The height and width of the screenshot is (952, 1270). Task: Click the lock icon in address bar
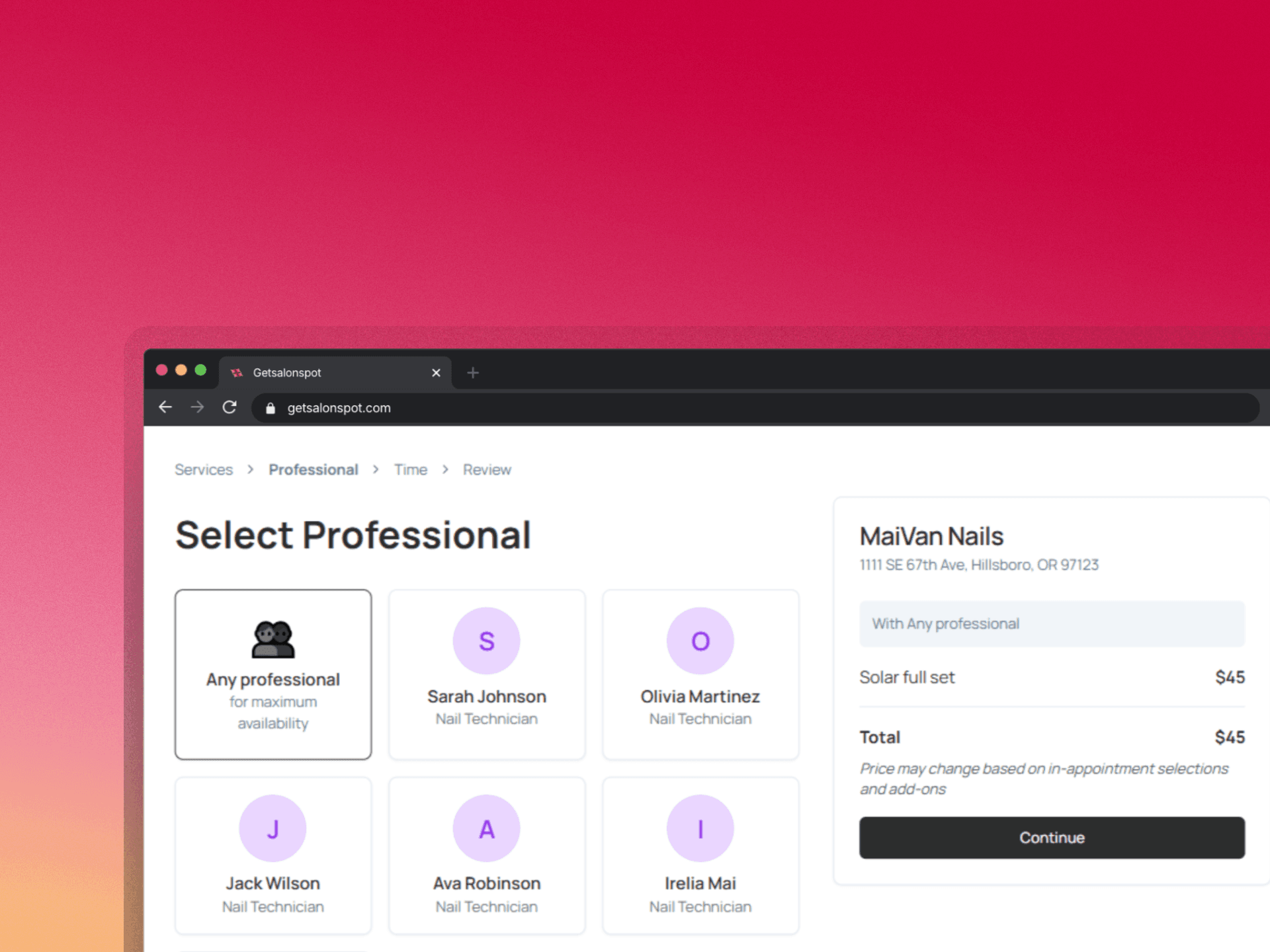pos(270,409)
